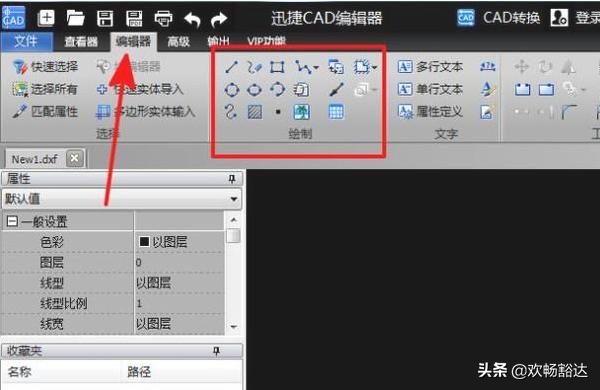This screenshot has width=600, height=390.
Task: Collapse the 一般设置 tree section
Action: click(x=12, y=221)
